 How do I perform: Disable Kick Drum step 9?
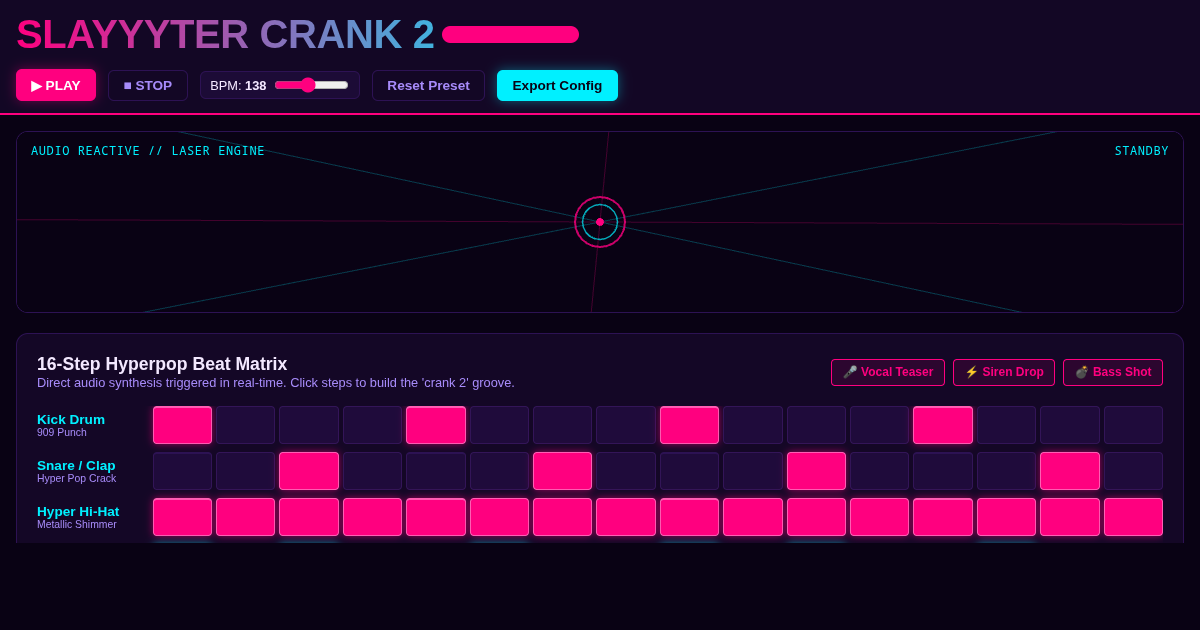tap(689, 425)
